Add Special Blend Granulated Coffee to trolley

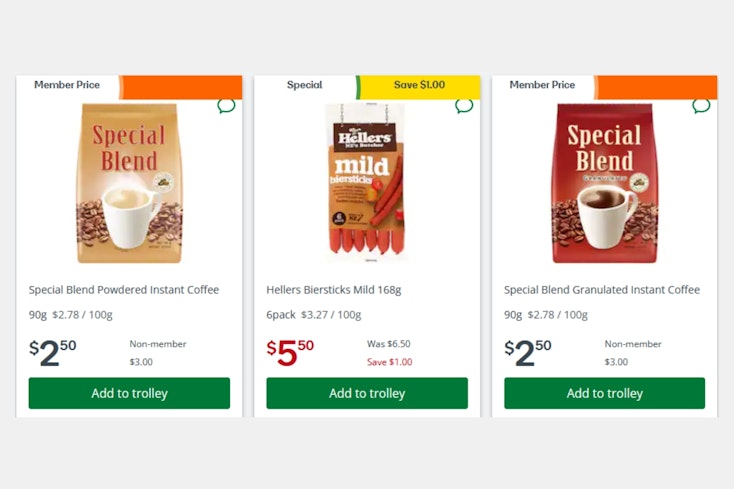pyautogui.click(x=604, y=393)
